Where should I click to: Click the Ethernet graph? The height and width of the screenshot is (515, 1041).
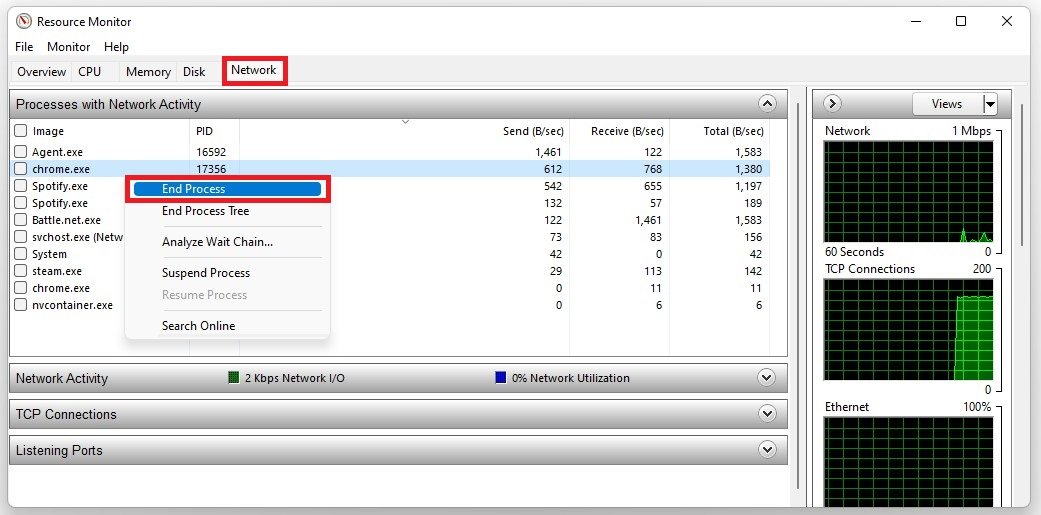pyautogui.click(x=908, y=461)
